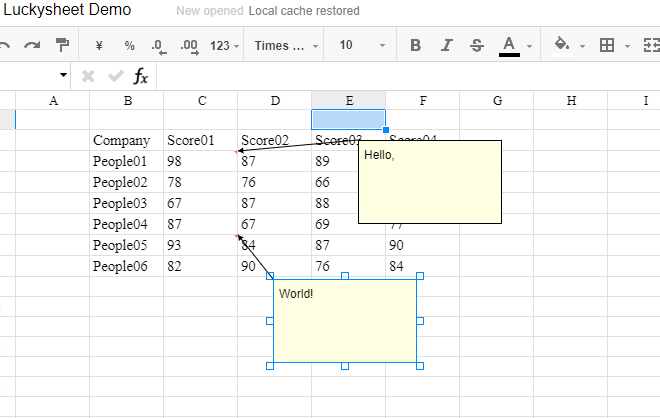Open the 123 number format dropdown
This screenshot has width=660, height=418.
tap(224, 45)
